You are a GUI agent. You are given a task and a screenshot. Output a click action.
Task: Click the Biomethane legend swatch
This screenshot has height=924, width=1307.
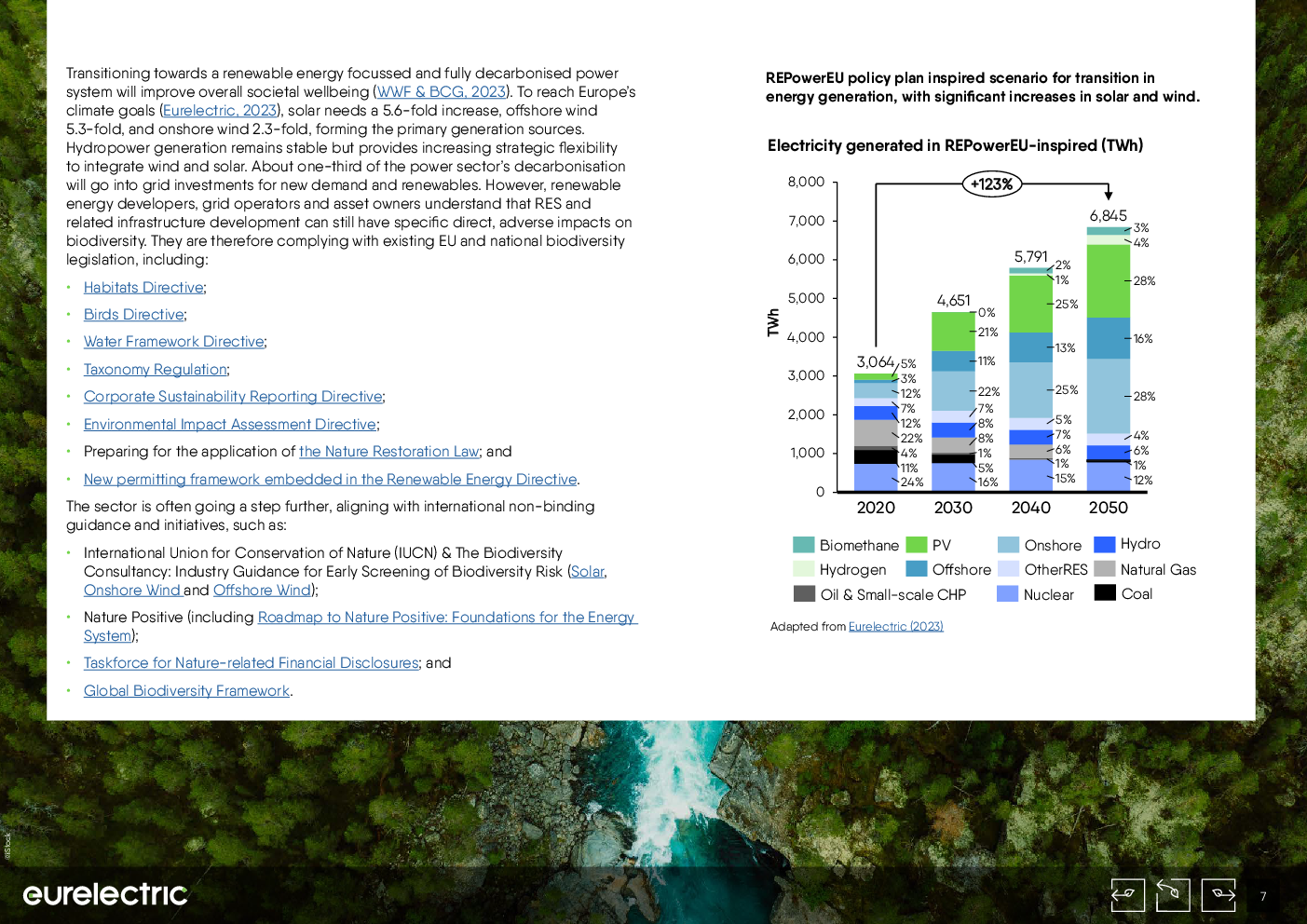click(x=804, y=545)
